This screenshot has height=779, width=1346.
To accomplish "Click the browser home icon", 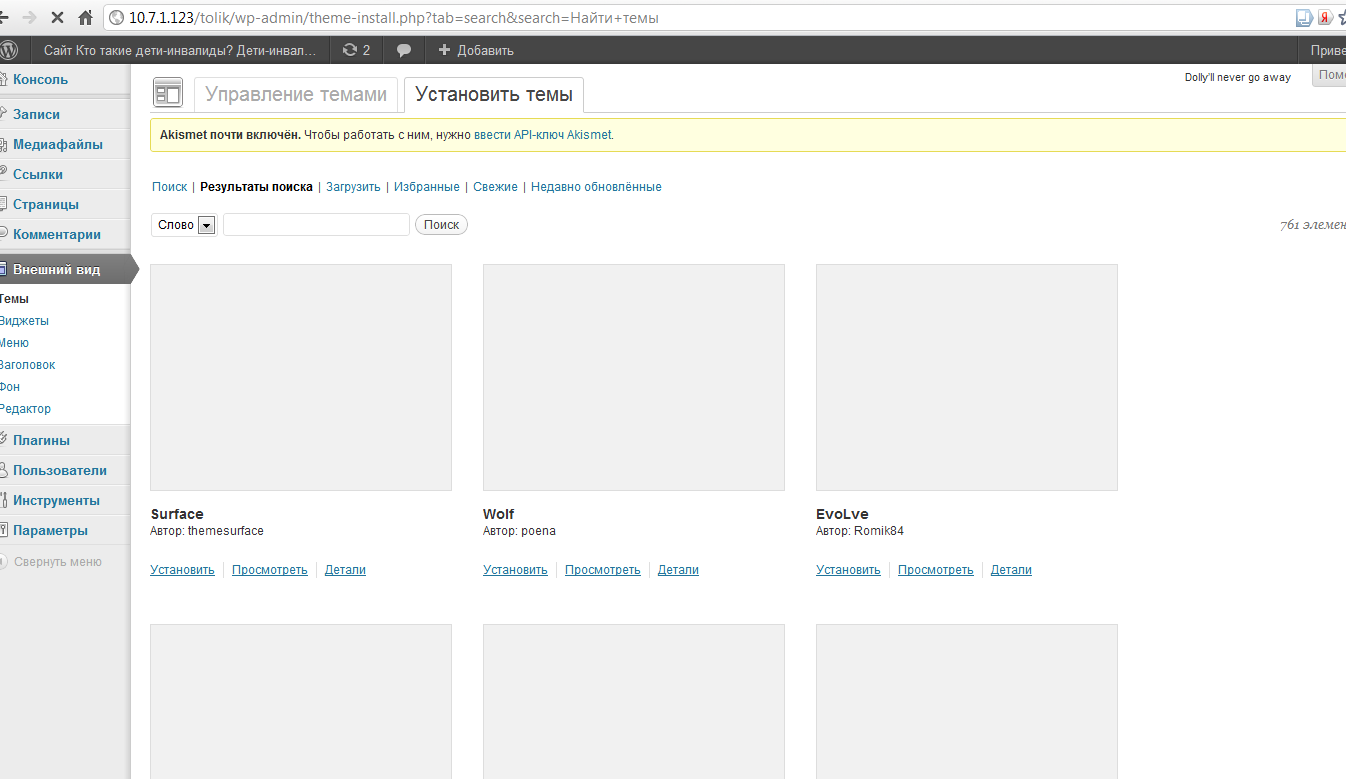I will tap(86, 18).
